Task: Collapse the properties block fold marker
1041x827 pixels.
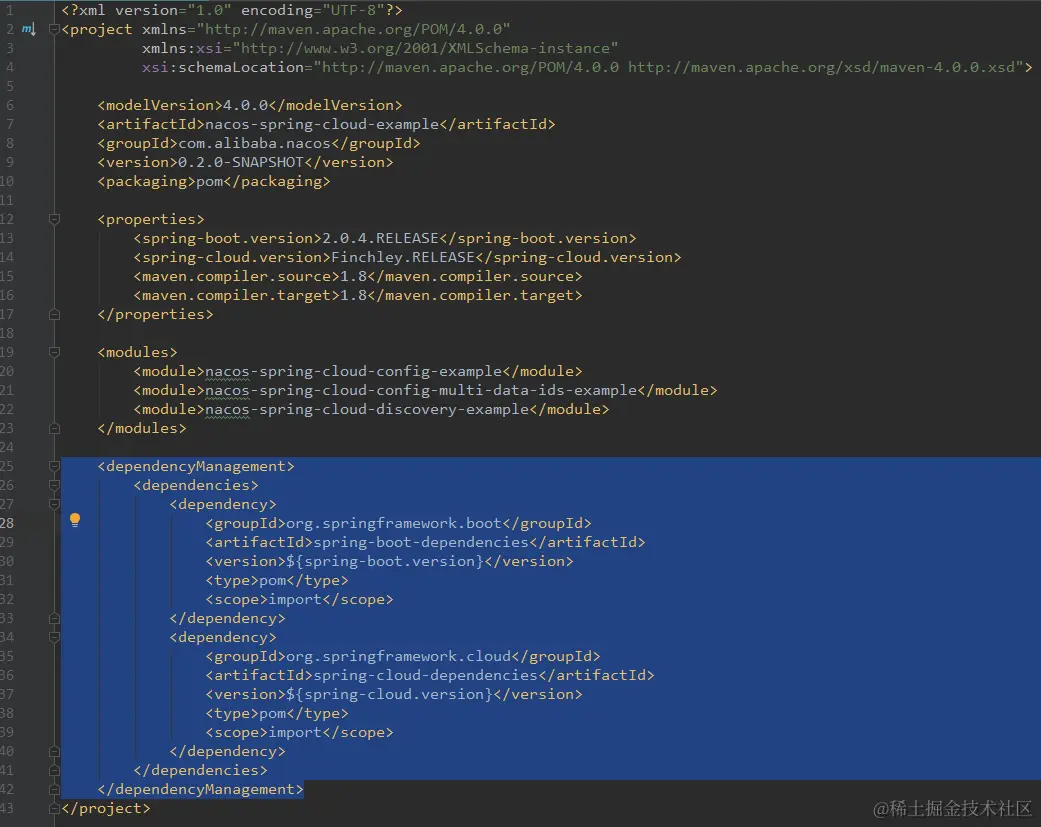Action: coord(54,219)
